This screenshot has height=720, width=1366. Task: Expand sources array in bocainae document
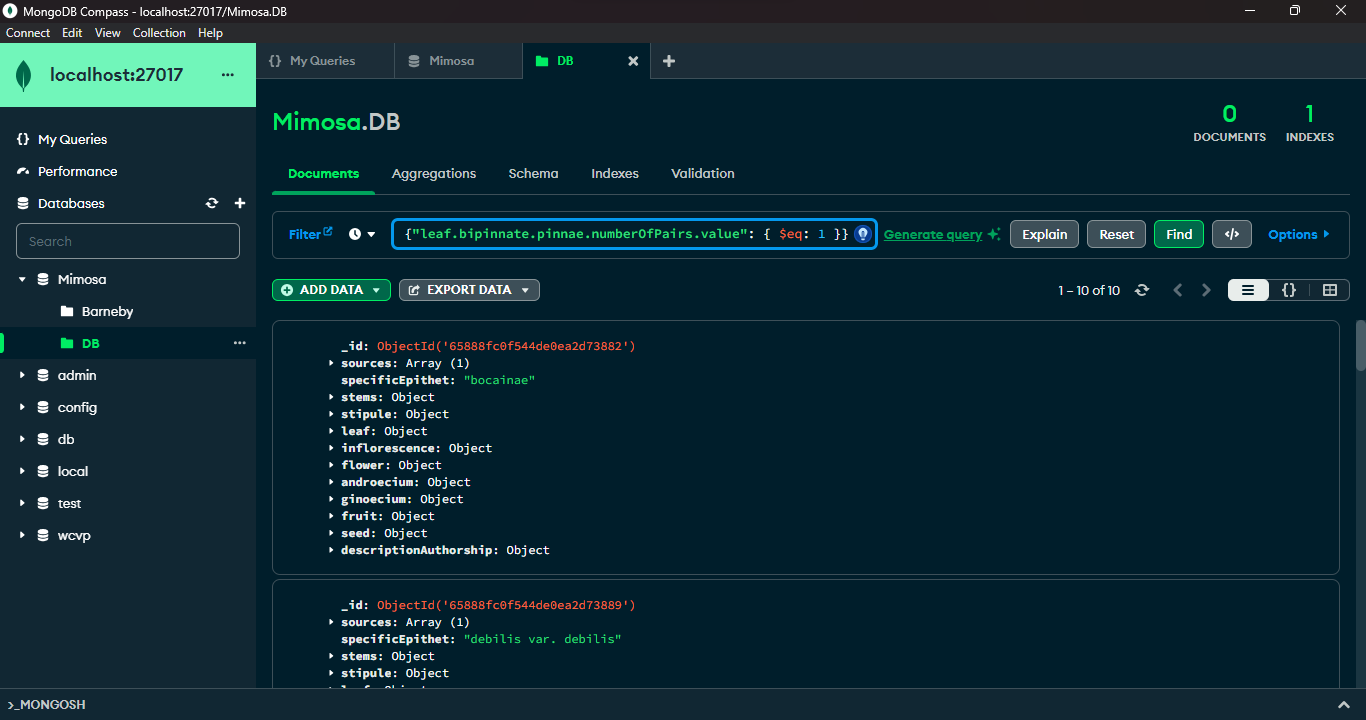click(331, 363)
